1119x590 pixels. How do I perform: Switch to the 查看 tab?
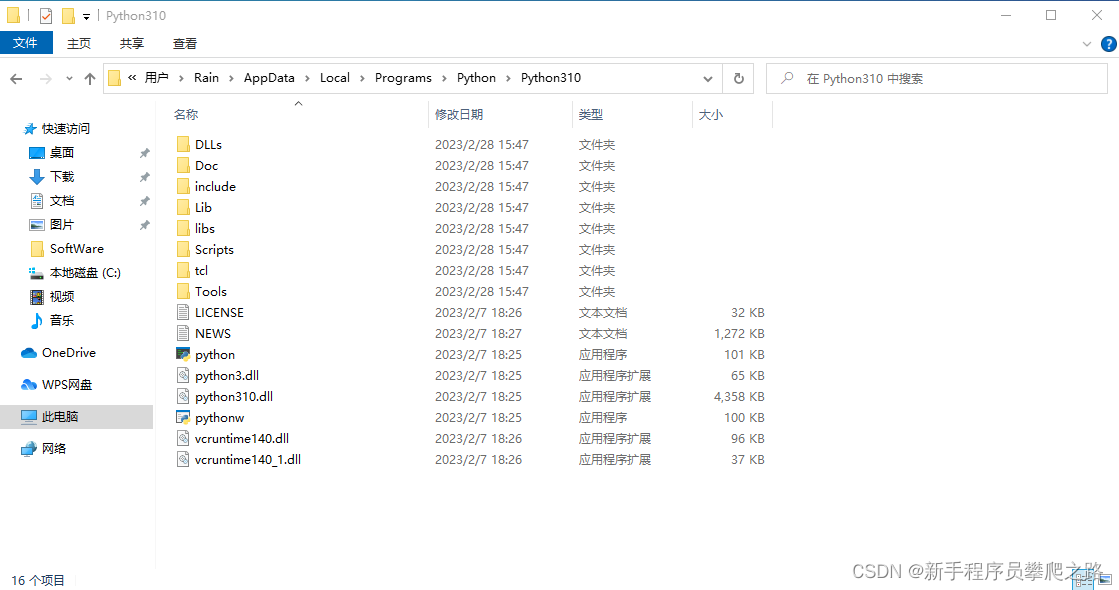tap(185, 43)
